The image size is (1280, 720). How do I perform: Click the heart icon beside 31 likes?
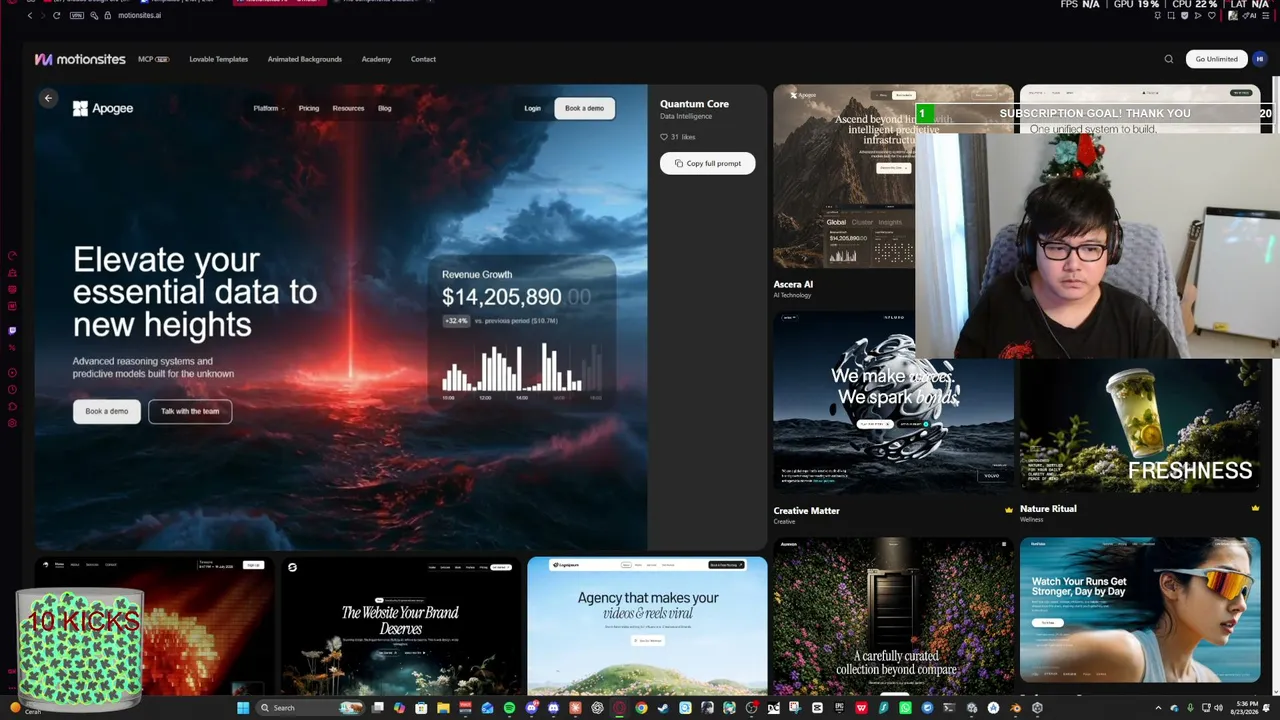coord(663,137)
